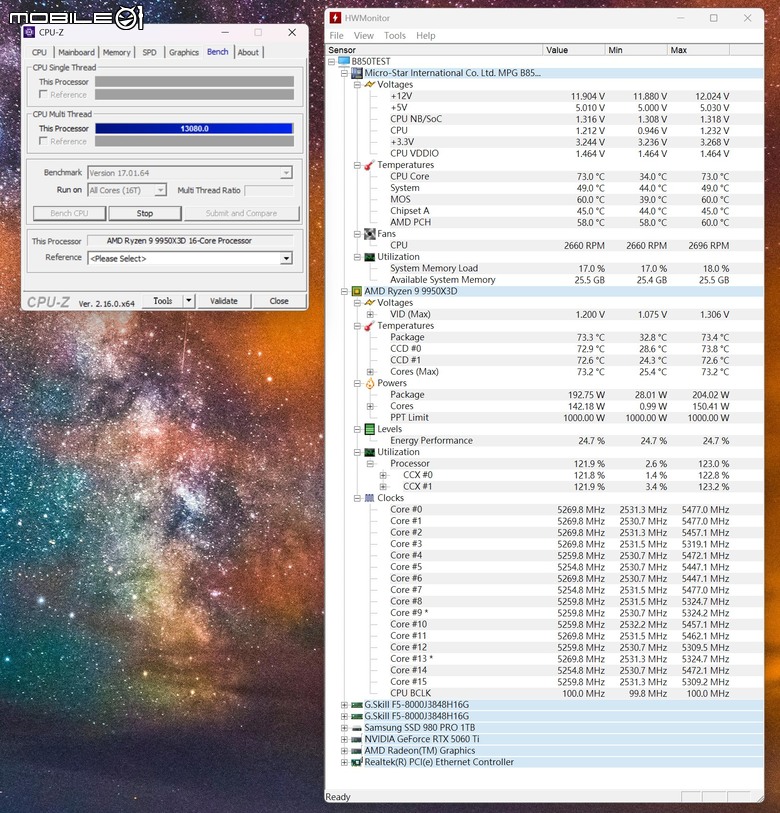Screen dimensions: 780x813
Task: Open HWMonitor View menu
Action: tap(364, 35)
